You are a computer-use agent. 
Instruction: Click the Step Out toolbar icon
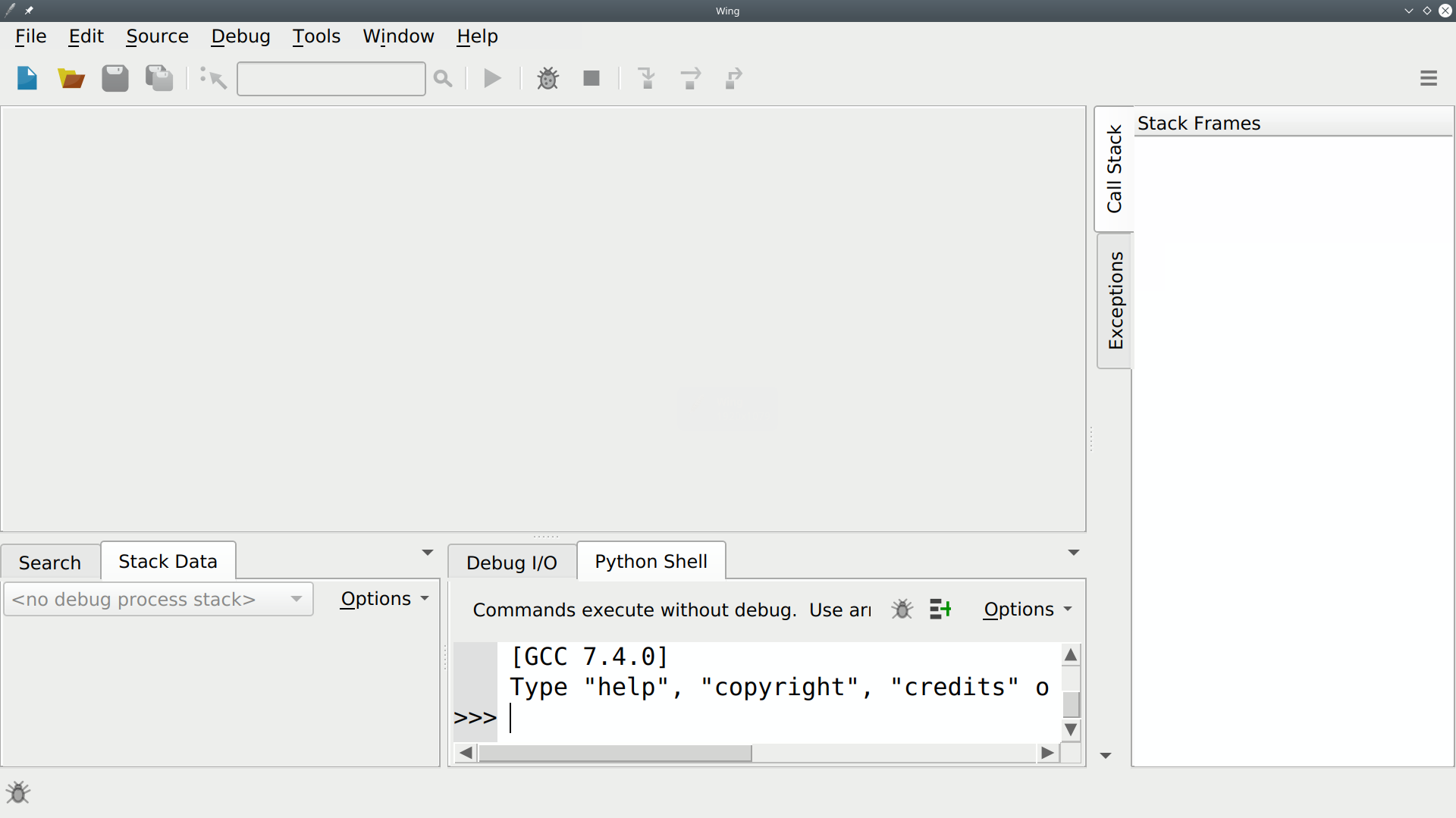733,78
